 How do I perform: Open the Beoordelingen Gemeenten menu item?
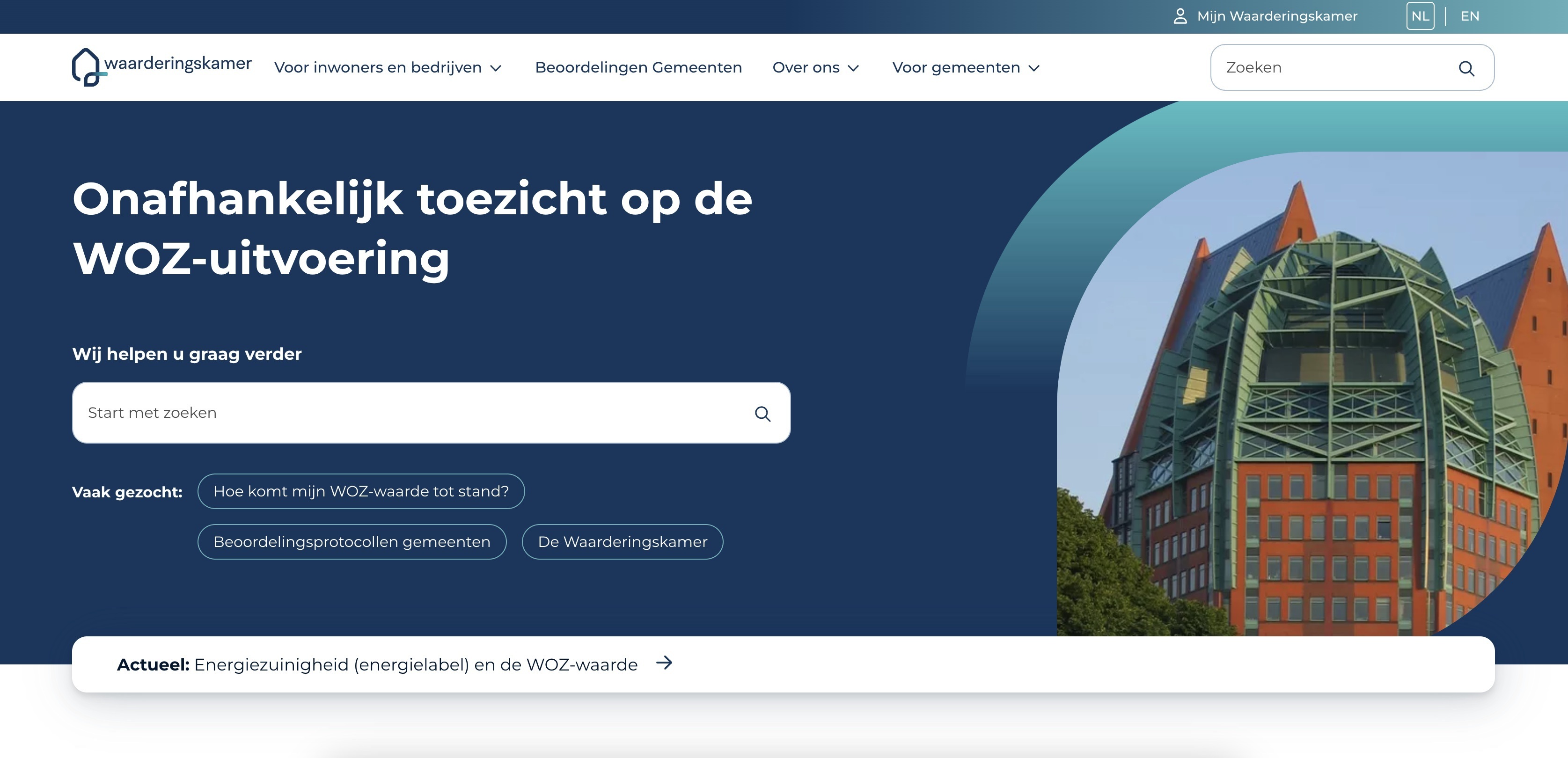pyautogui.click(x=638, y=67)
